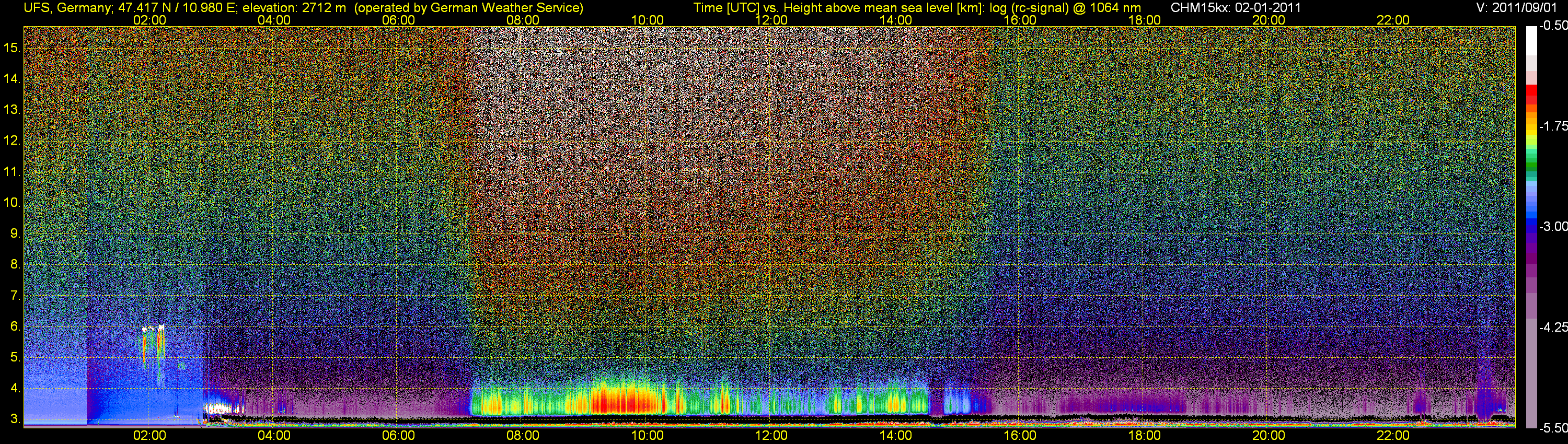The width and height of the screenshot is (1568, 444).
Task: Click the station title 'UFS, Germany; 47.417 N / 10.980 E'
Action: tap(130, 8)
